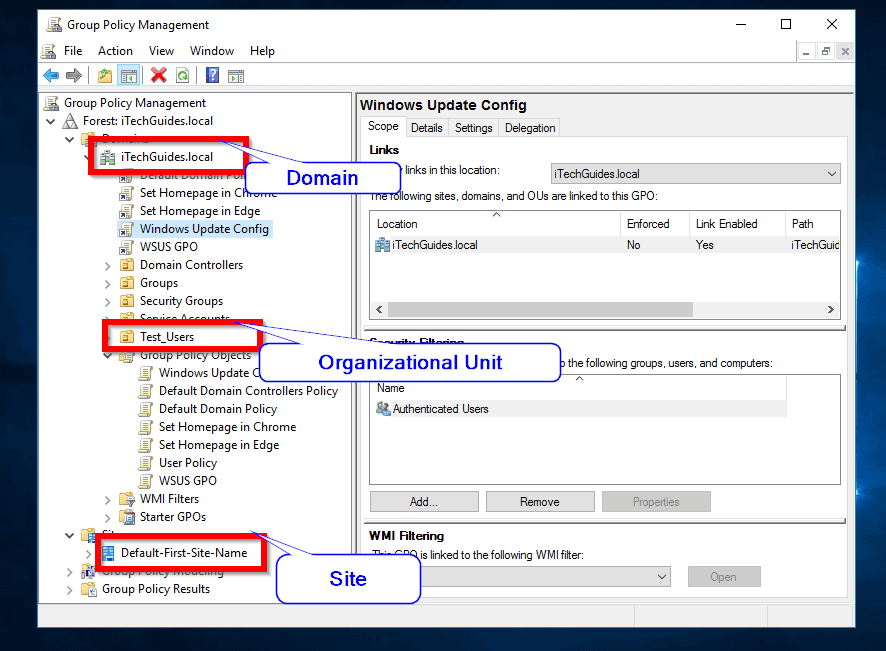The width and height of the screenshot is (886, 651).
Task: Open the Action menu
Action: [116, 50]
